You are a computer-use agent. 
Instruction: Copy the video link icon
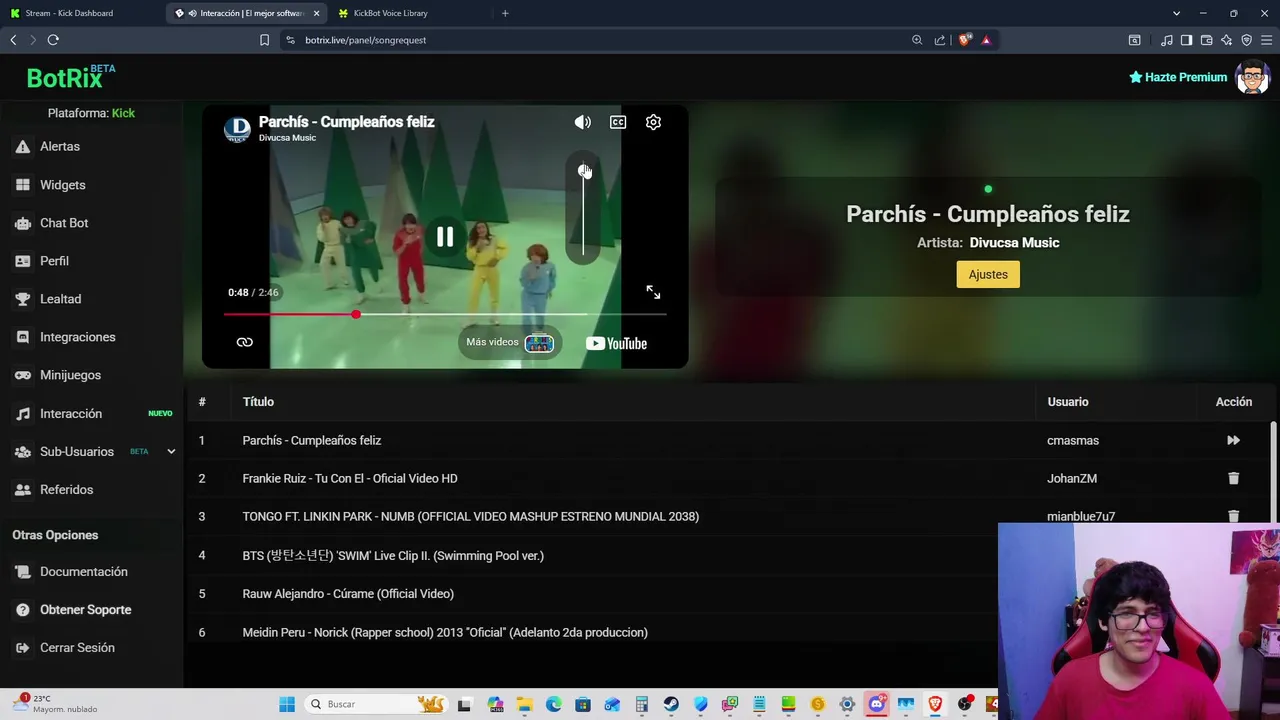pos(244,342)
